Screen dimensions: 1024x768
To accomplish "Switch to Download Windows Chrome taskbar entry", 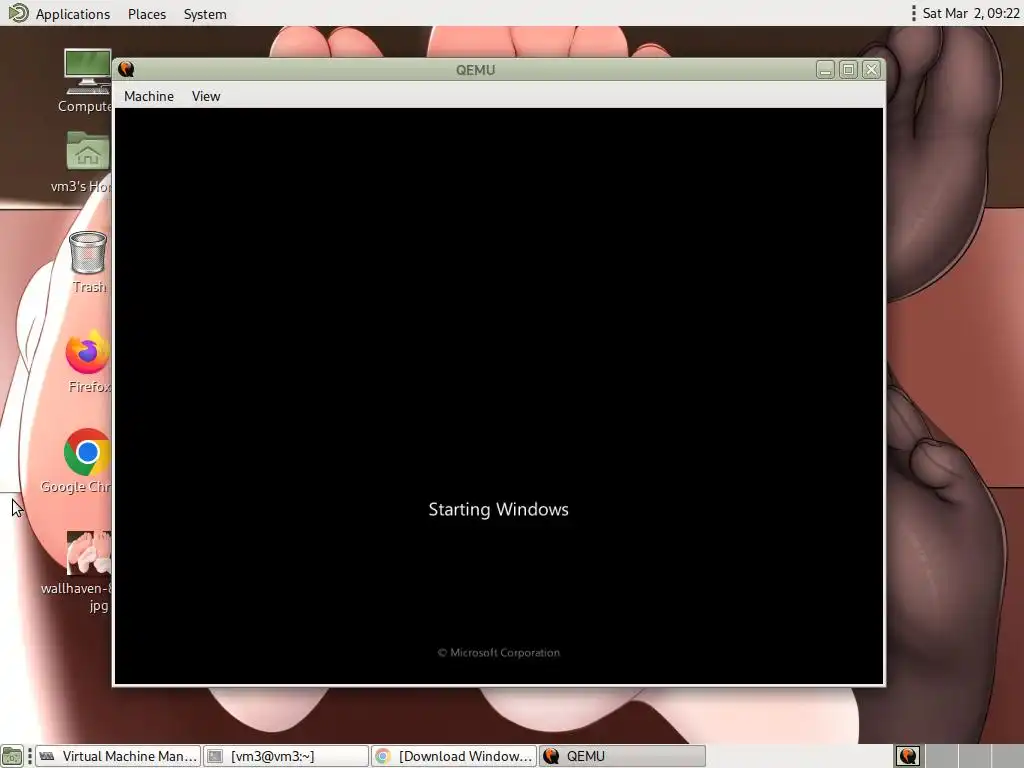I will click(x=454, y=756).
